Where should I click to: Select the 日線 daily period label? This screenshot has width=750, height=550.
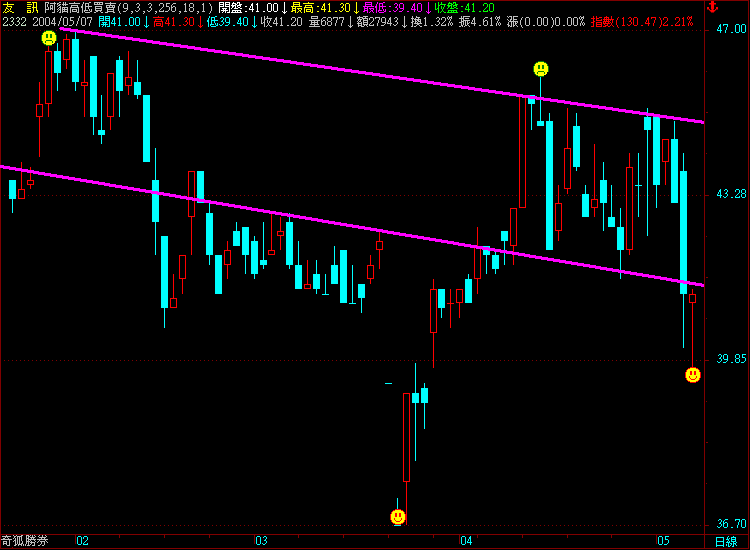[726, 542]
